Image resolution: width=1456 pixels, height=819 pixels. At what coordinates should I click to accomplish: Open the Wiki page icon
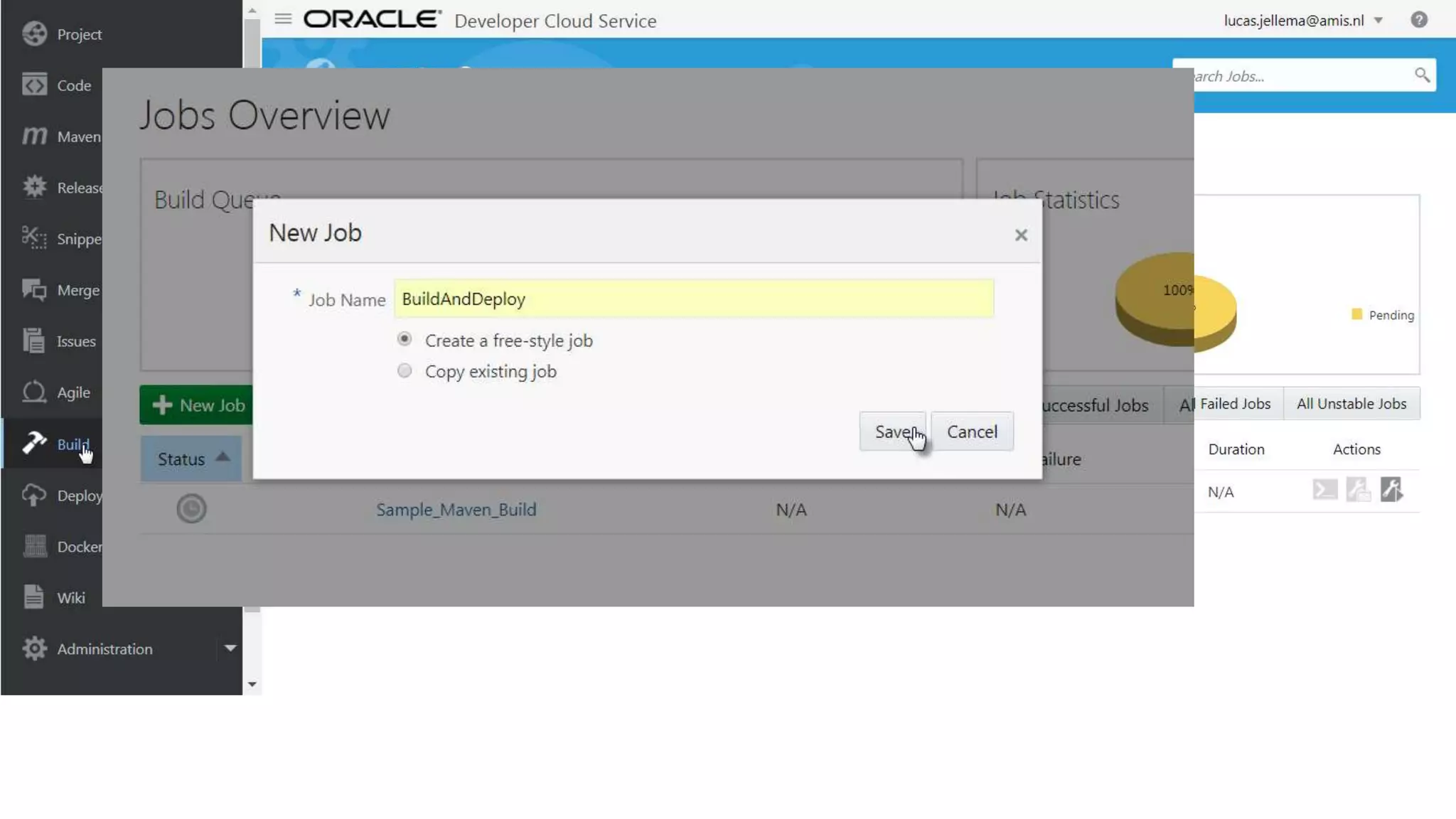pos(33,596)
